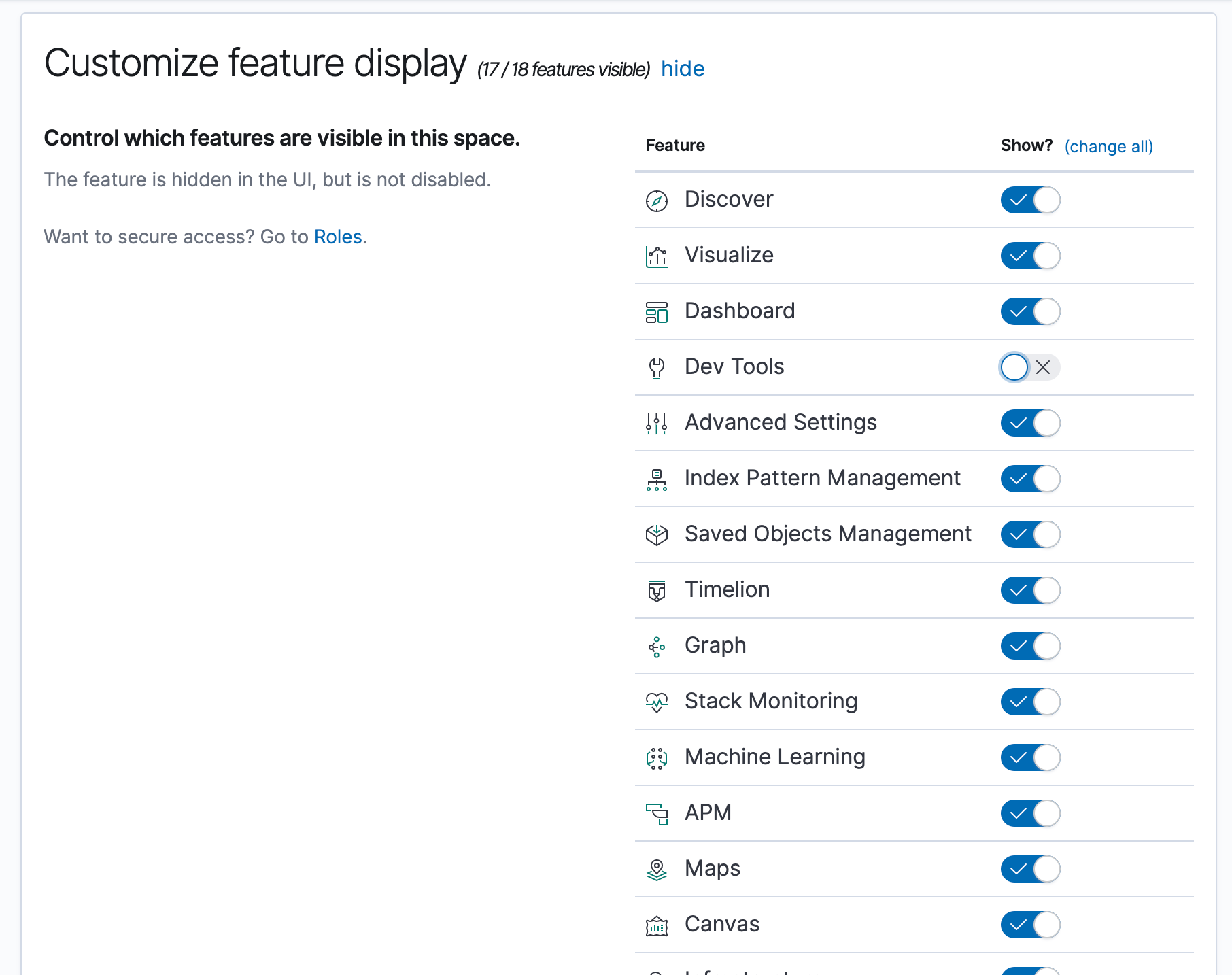Click the Feature column header
The image size is (1232, 975).
click(x=675, y=146)
